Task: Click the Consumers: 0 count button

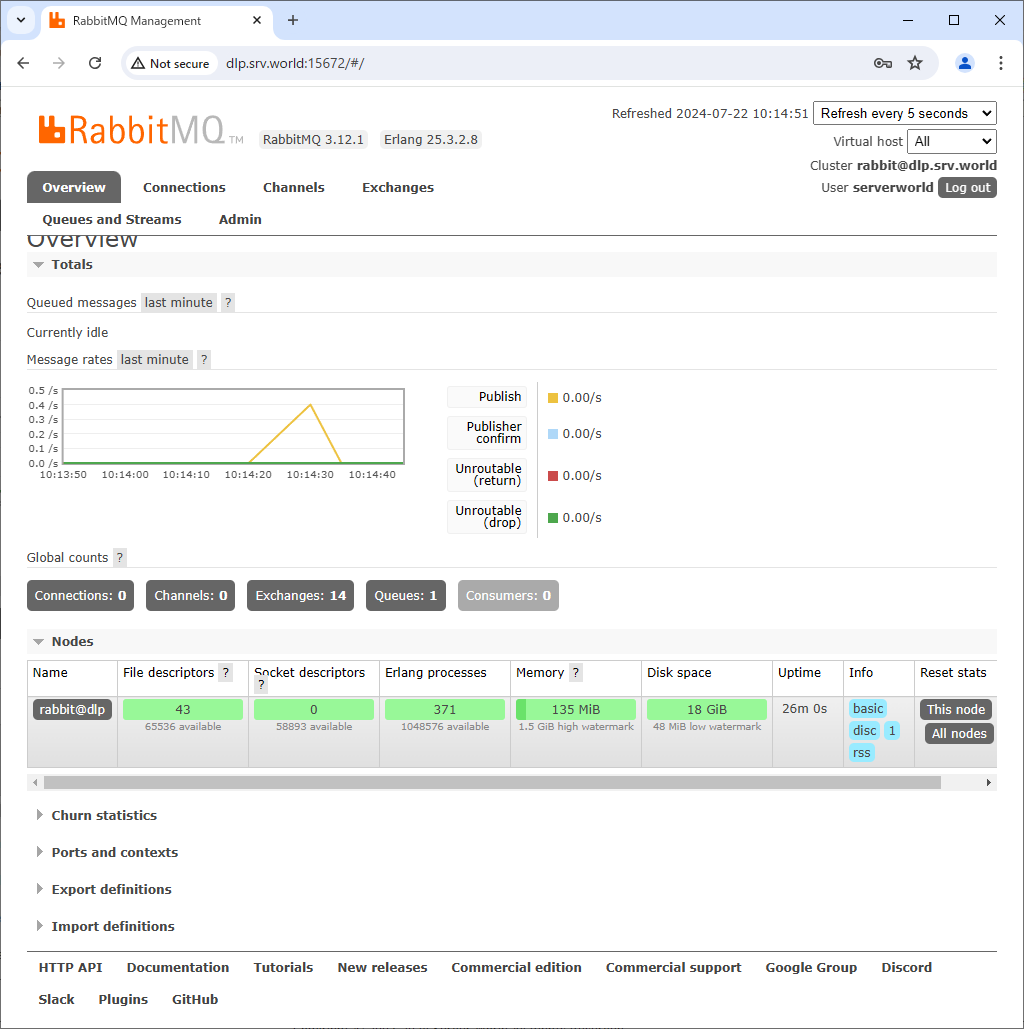Action: click(x=508, y=595)
